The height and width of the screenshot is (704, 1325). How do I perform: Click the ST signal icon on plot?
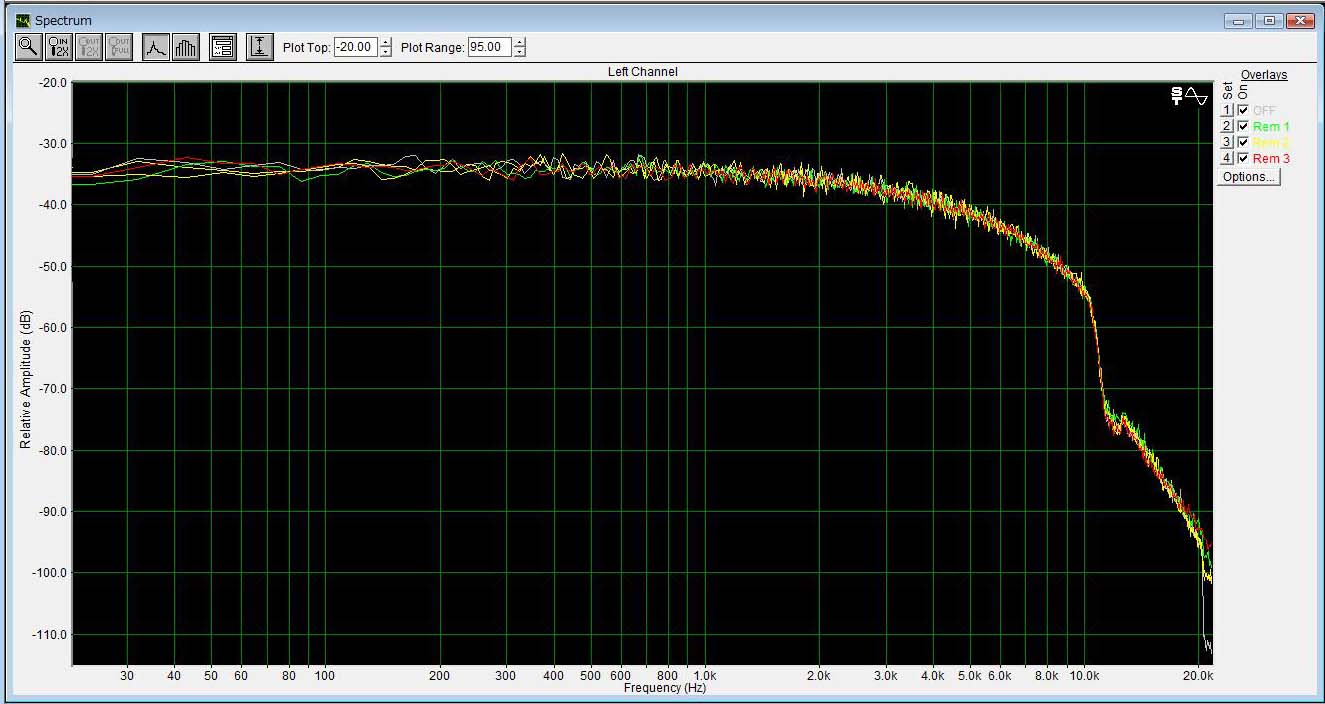click(x=1189, y=96)
